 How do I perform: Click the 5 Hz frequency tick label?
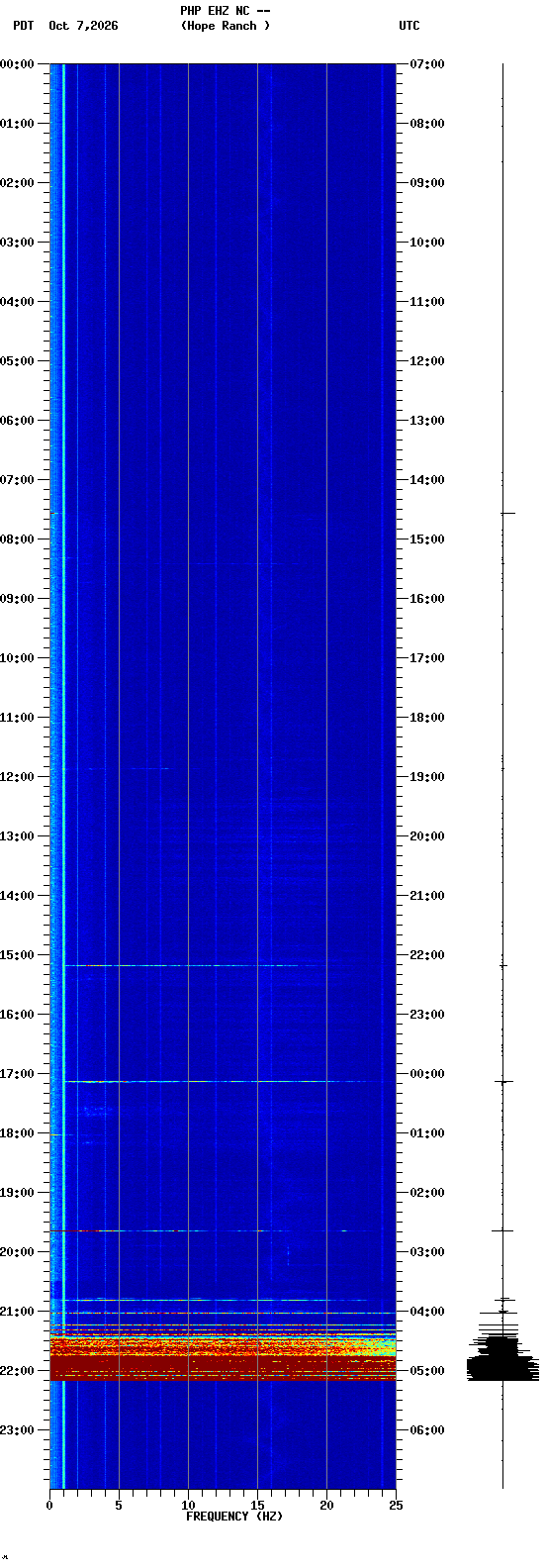point(119,1506)
